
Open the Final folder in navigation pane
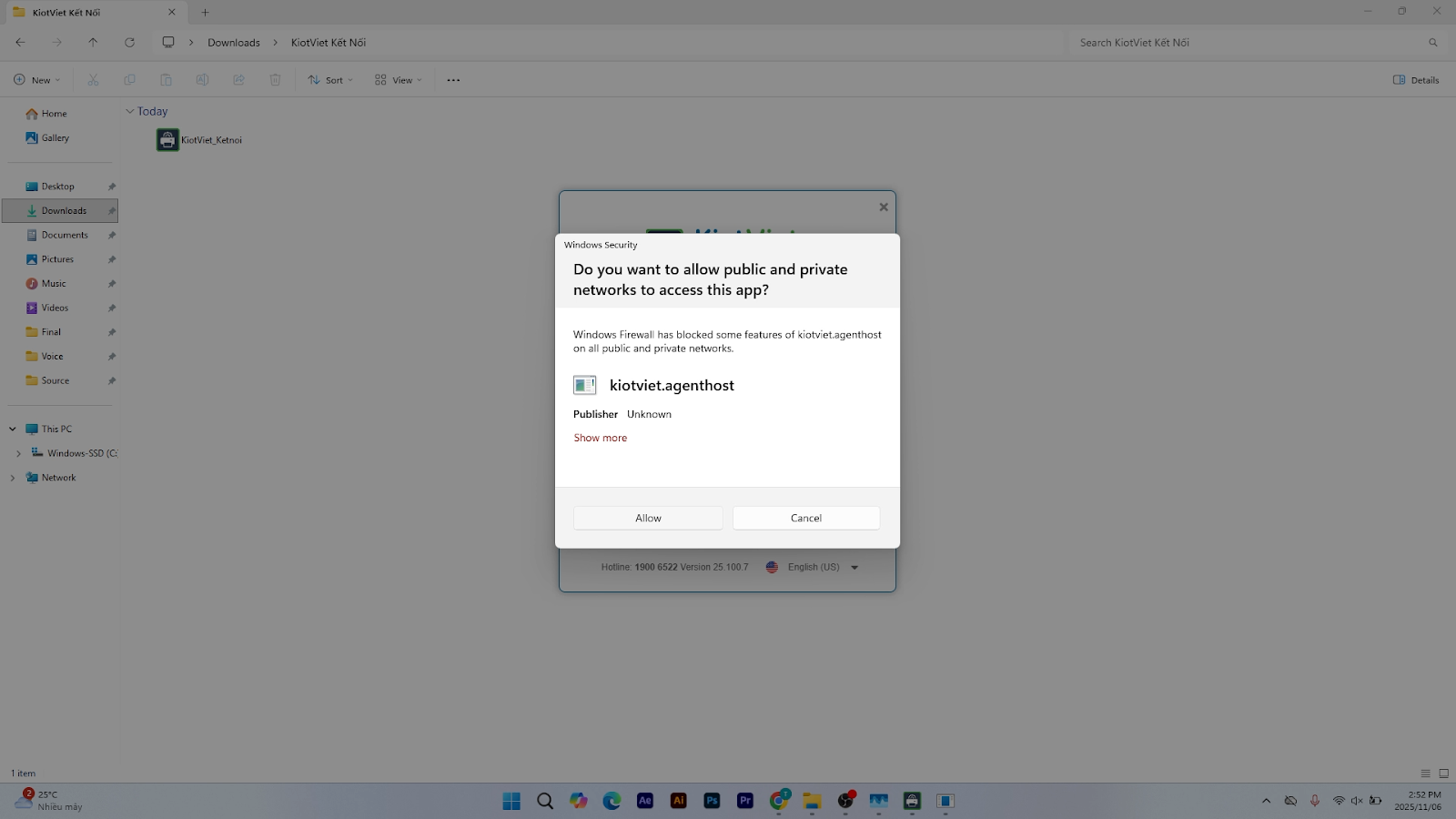(61, 332)
